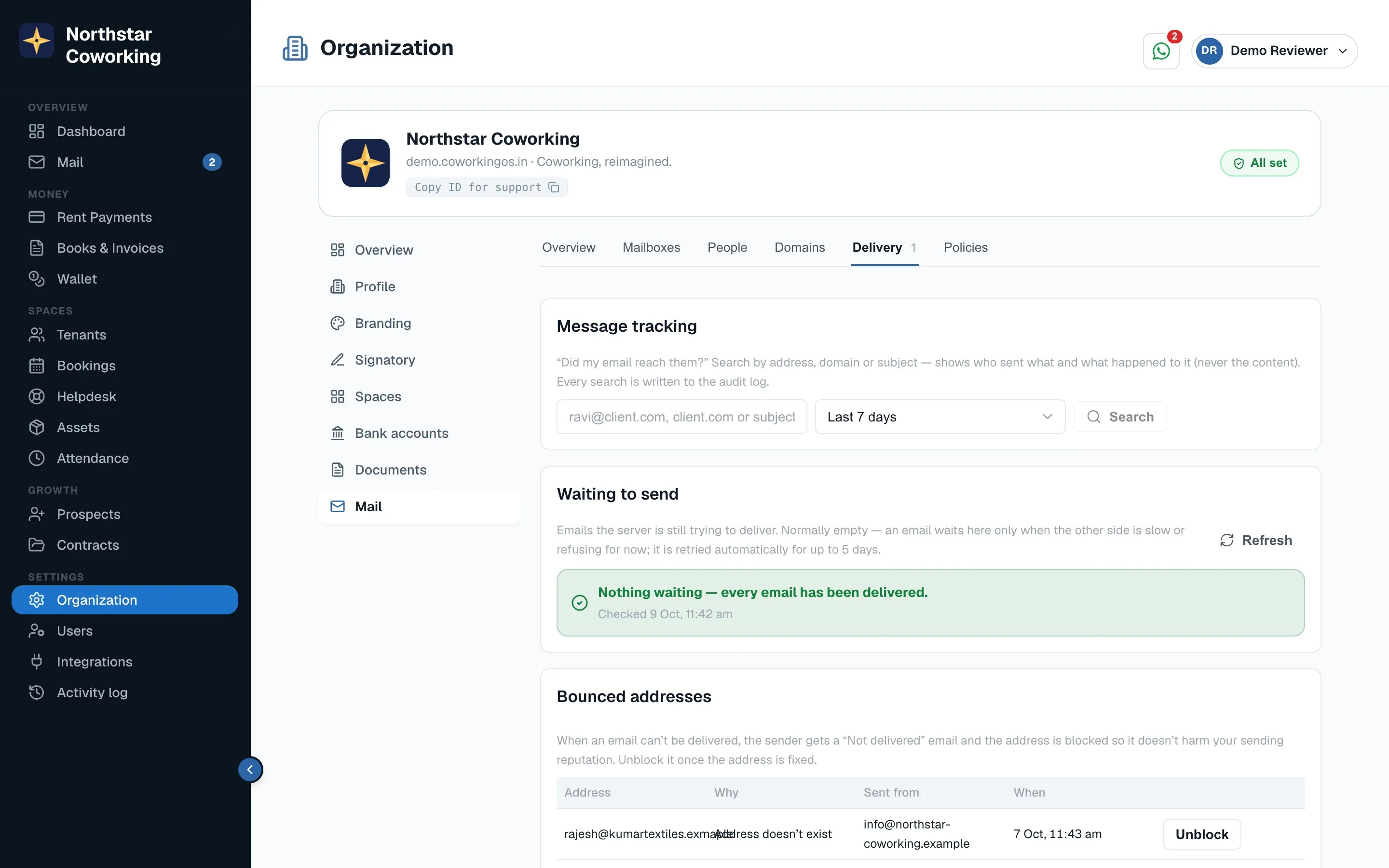
Task: Go to Rent Payments
Action: [124, 217]
